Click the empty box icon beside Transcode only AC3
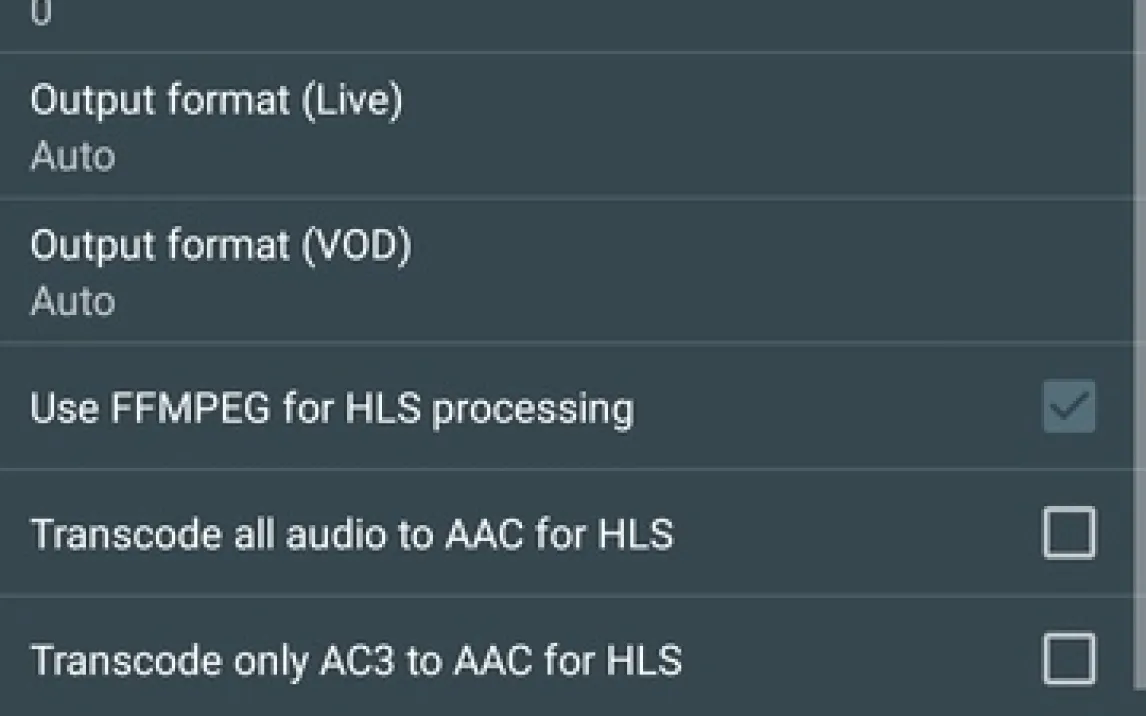The image size is (1146, 716). 1069,659
